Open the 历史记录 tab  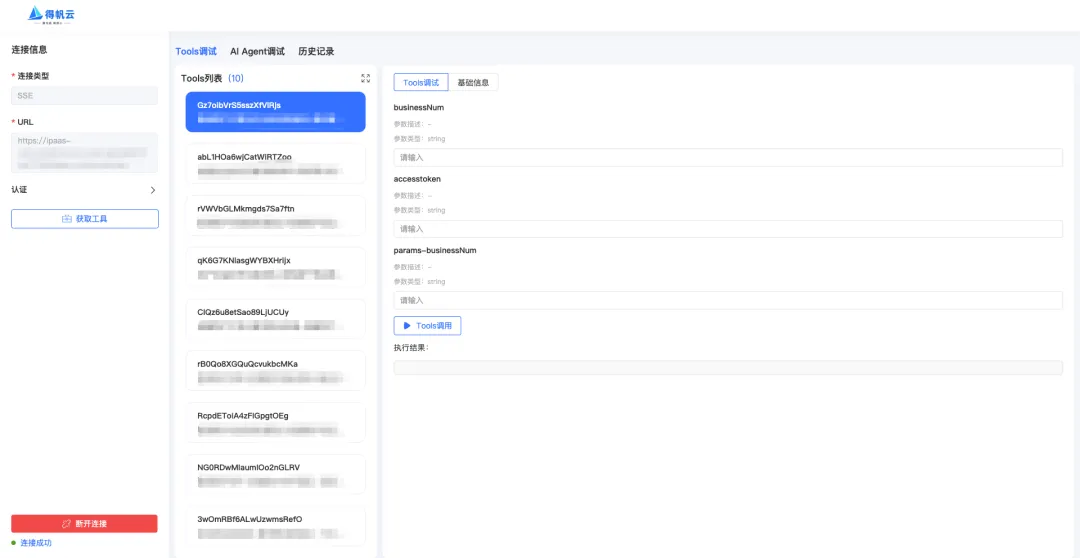(x=316, y=52)
